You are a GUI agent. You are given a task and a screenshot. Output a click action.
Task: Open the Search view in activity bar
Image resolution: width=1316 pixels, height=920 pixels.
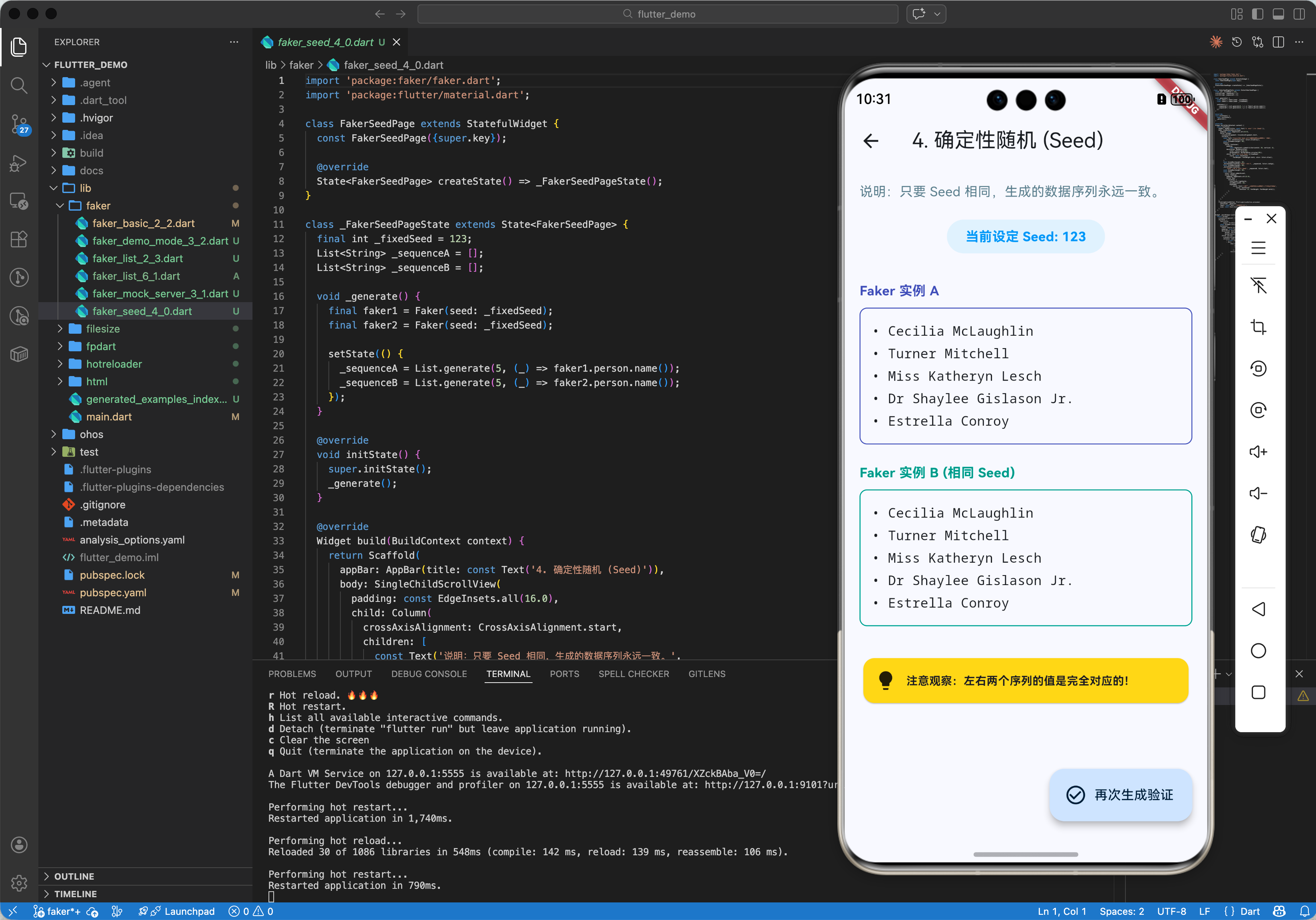pyautogui.click(x=19, y=86)
